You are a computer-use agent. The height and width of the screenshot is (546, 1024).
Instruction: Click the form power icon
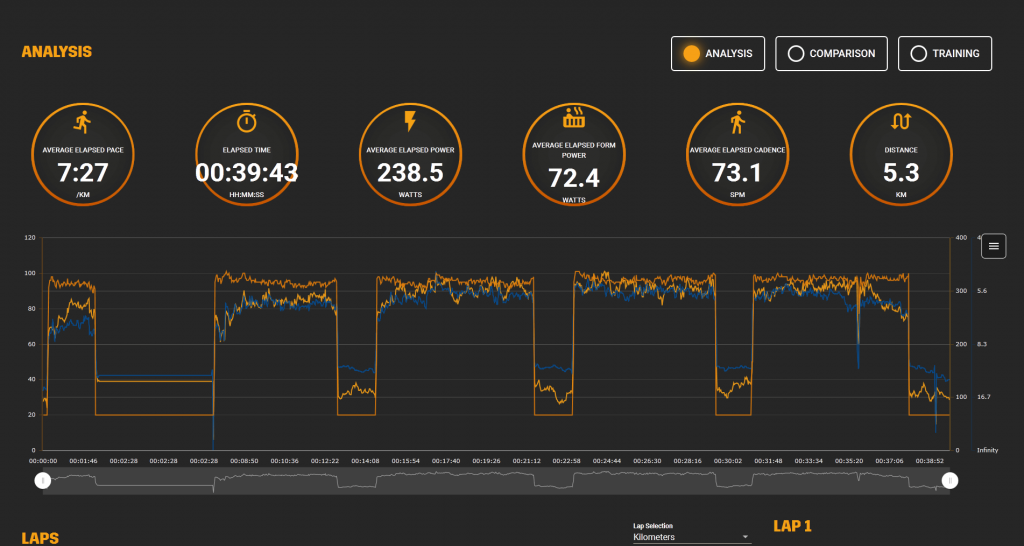click(574, 118)
